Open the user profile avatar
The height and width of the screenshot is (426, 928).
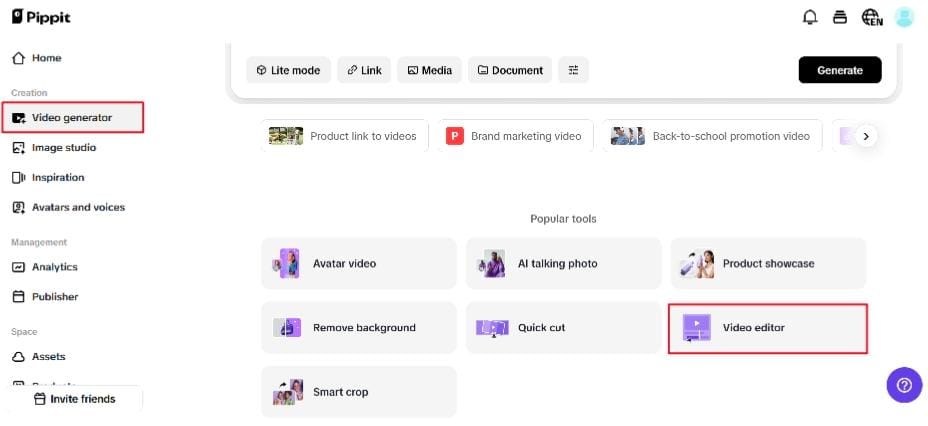pos(904,17)
